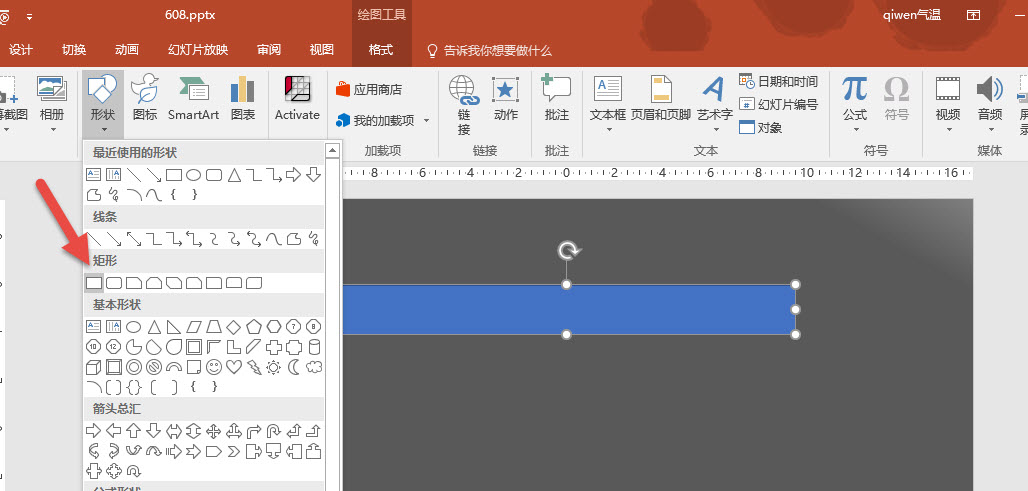Click the Activate add-in icon
This screenshot has height=491, width=1028.
tap(297, 97)
